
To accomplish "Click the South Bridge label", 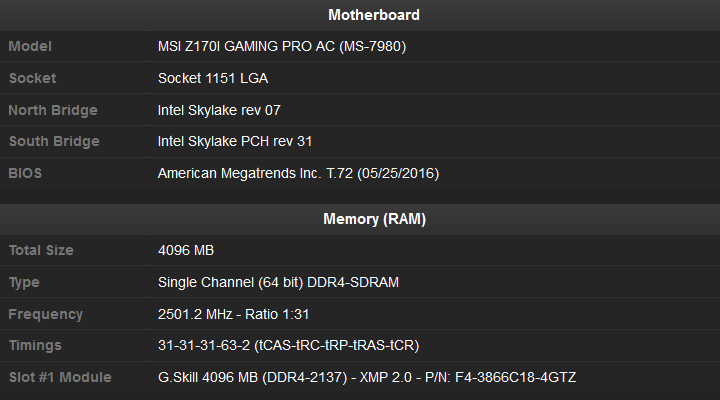I will (54, 141).
